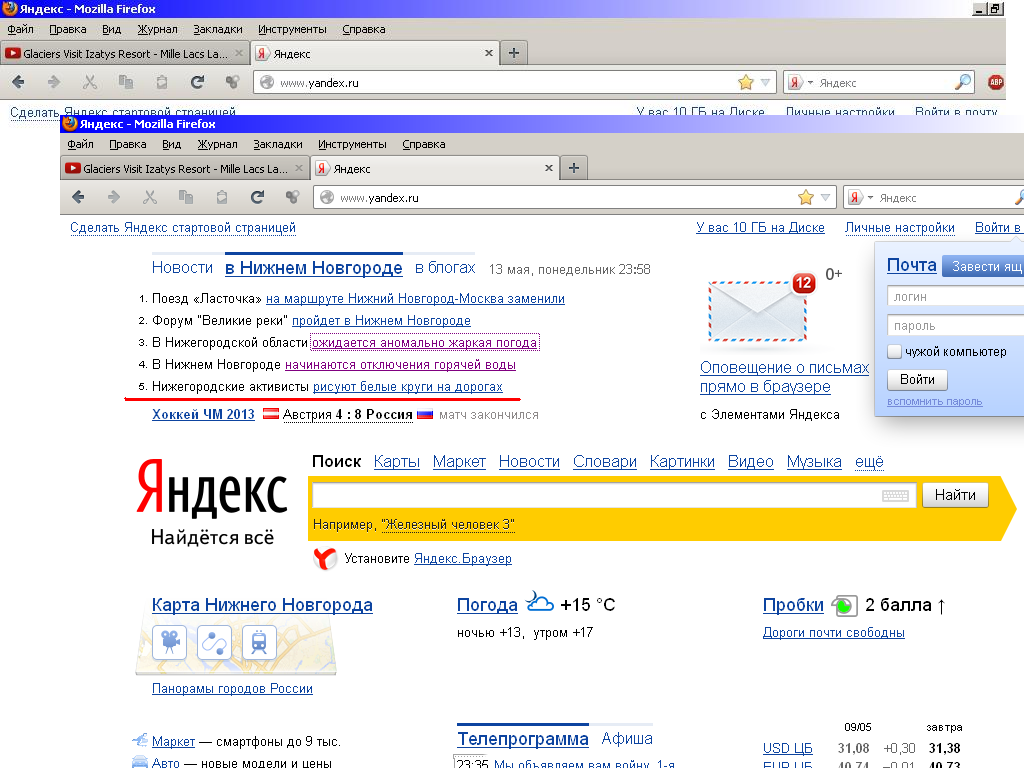Click search magnifier in background window search box

963,82
